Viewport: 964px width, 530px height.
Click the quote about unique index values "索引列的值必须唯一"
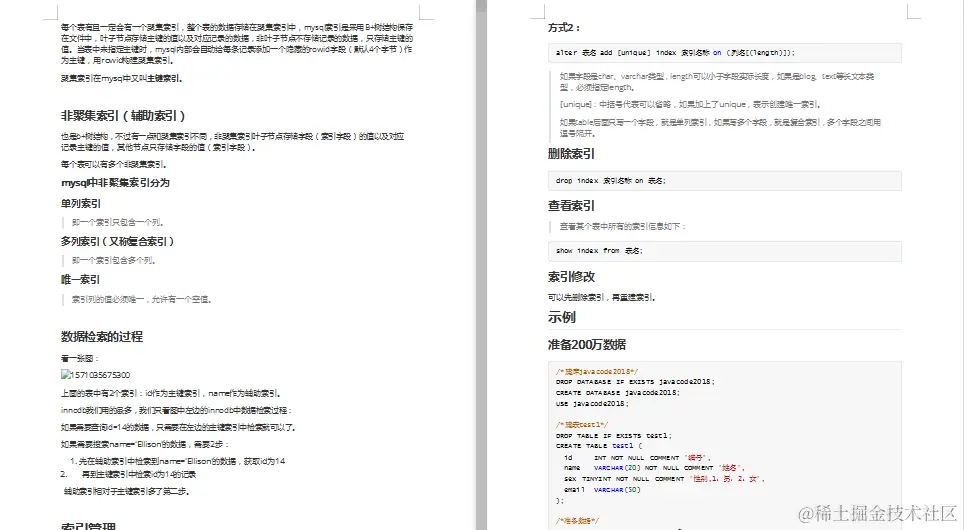(142, 299)
